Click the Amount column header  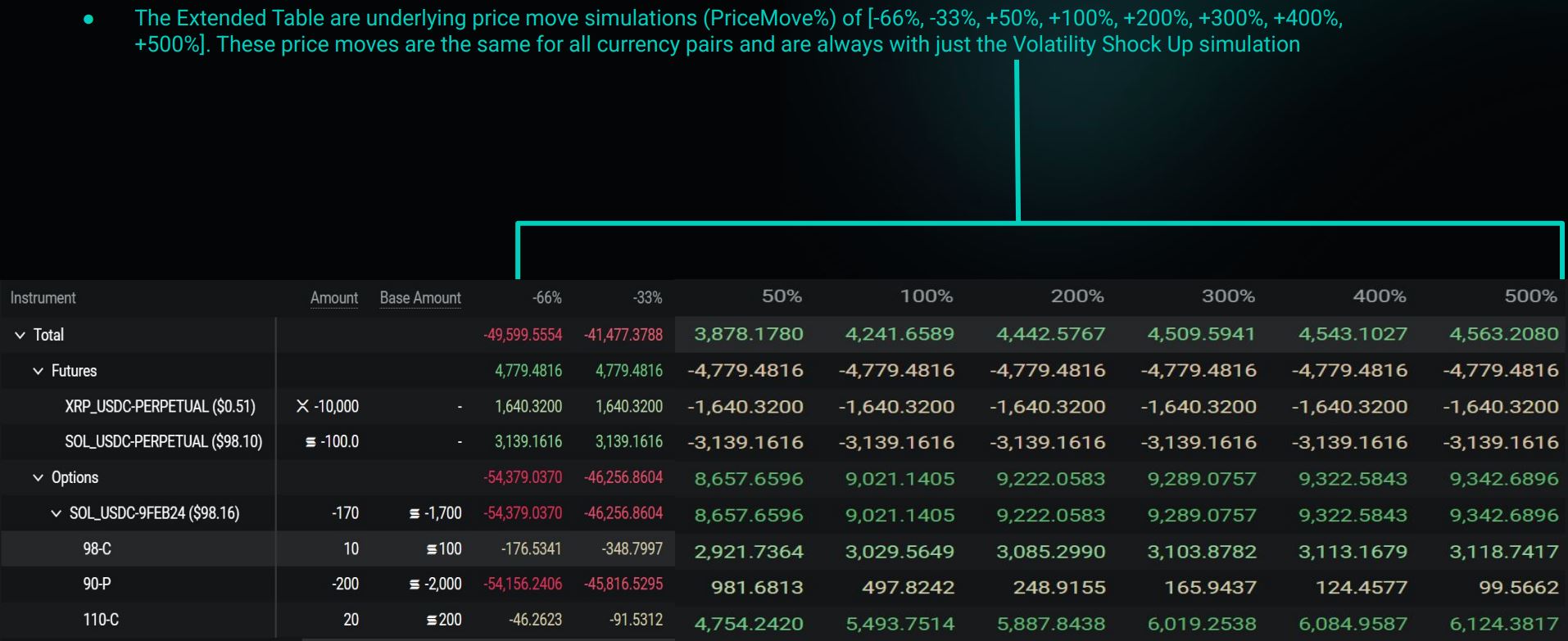coord(333,297)
